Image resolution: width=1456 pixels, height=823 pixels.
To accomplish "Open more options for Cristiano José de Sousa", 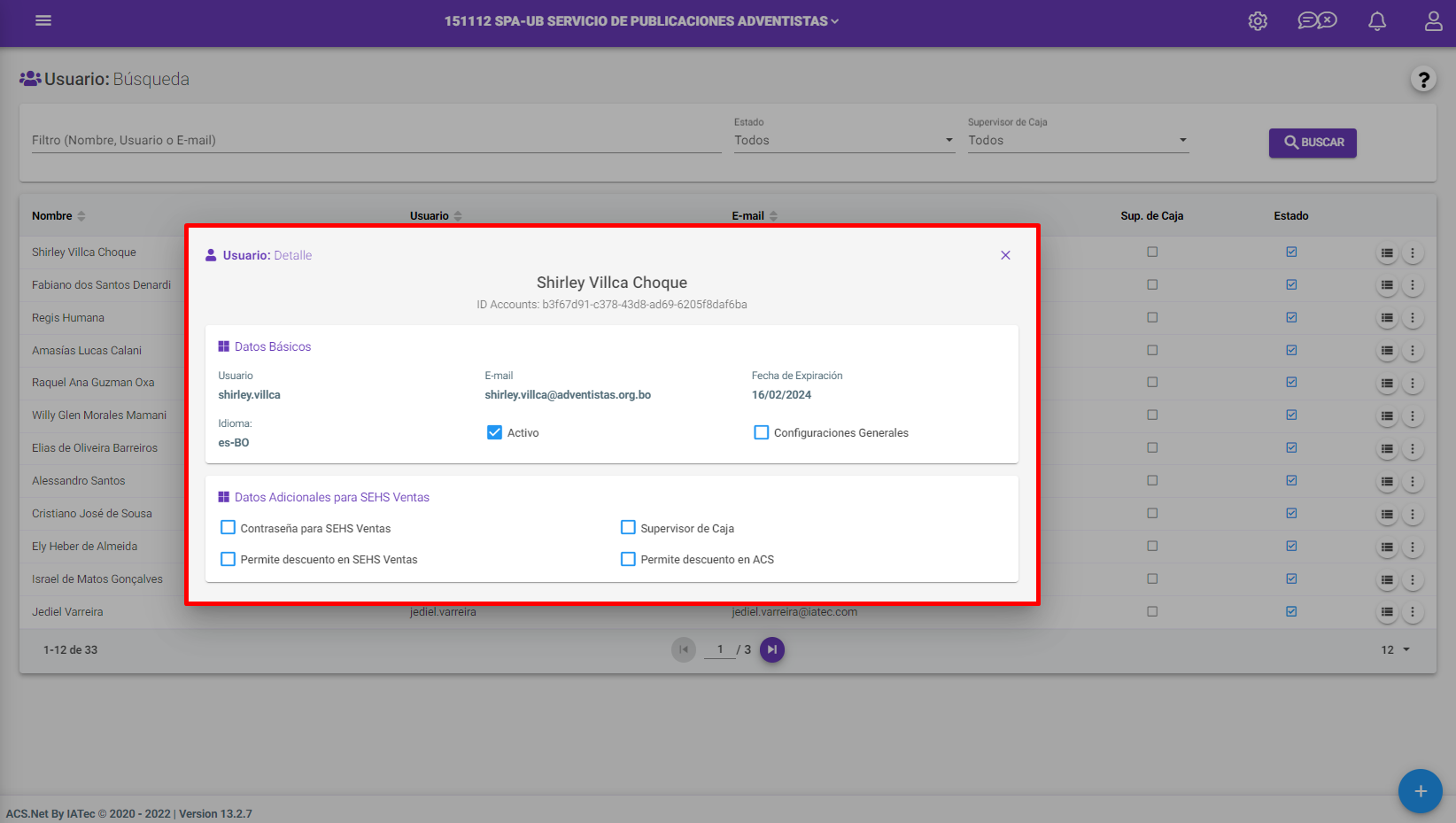I will point(1413,515).
